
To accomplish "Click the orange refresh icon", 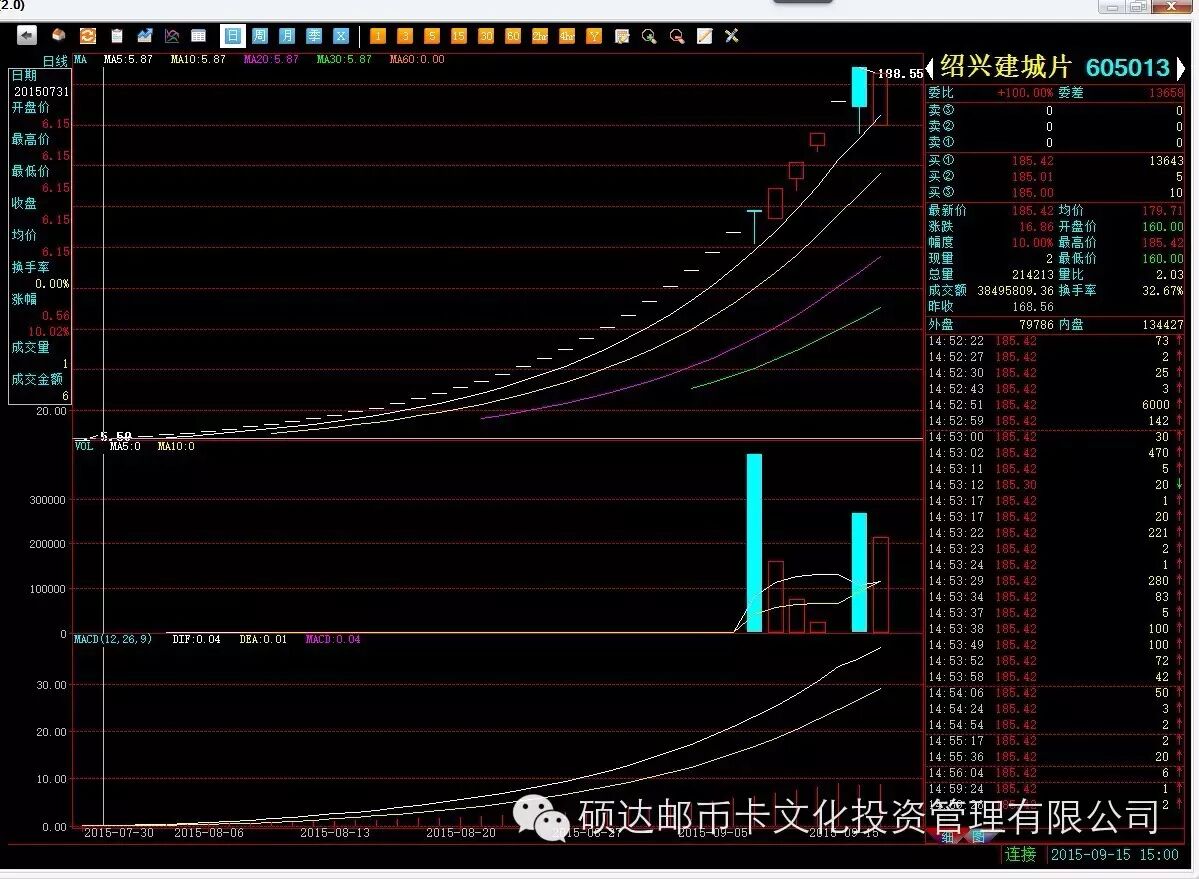I will click(88, 36).
